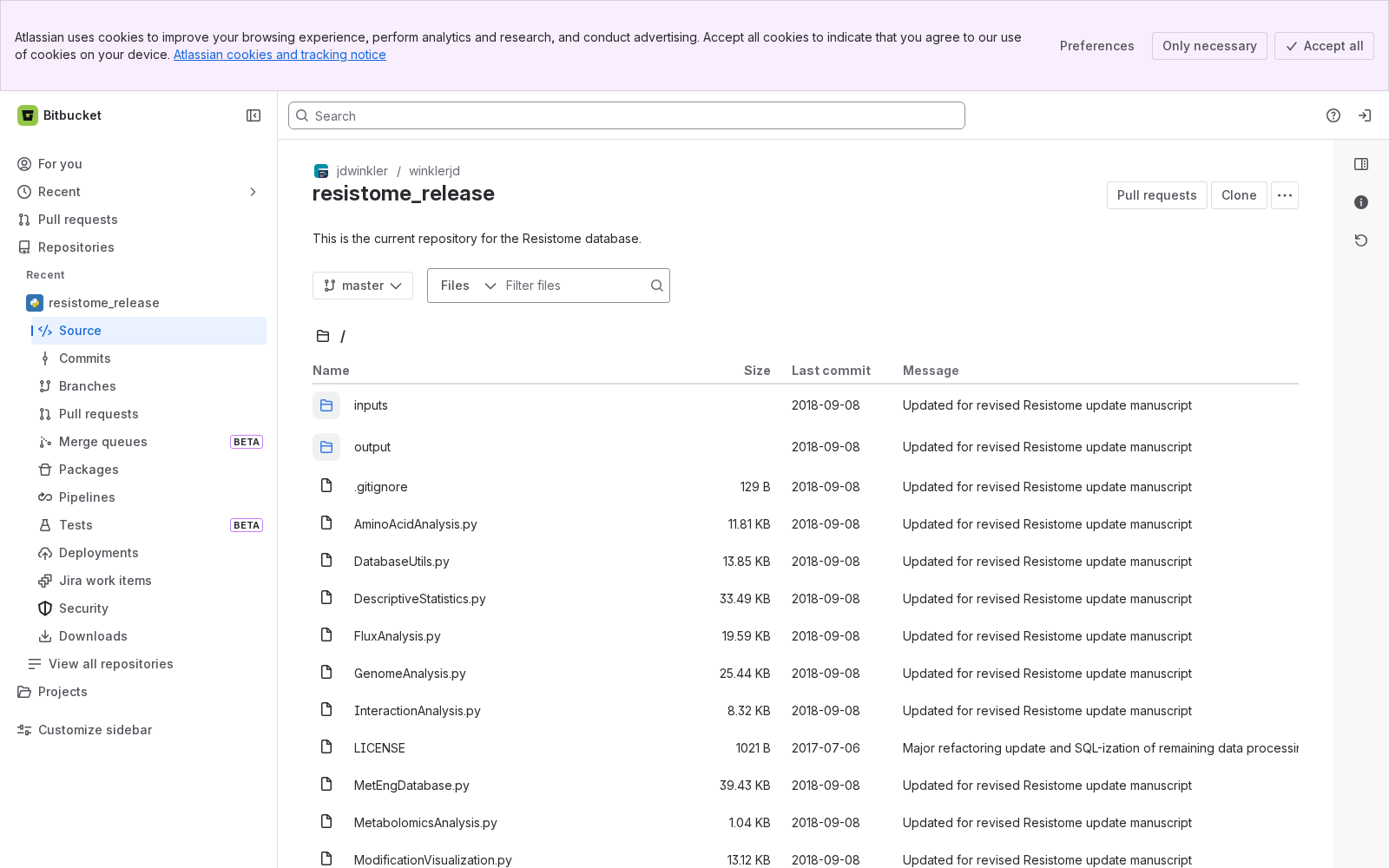Collapse the sidebar with the panel icon
The height and width of the screenshot is (868, 1389).
(253, 115)
